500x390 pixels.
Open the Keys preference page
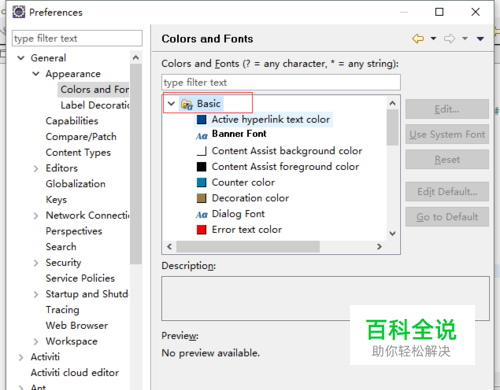click(56, 200)
